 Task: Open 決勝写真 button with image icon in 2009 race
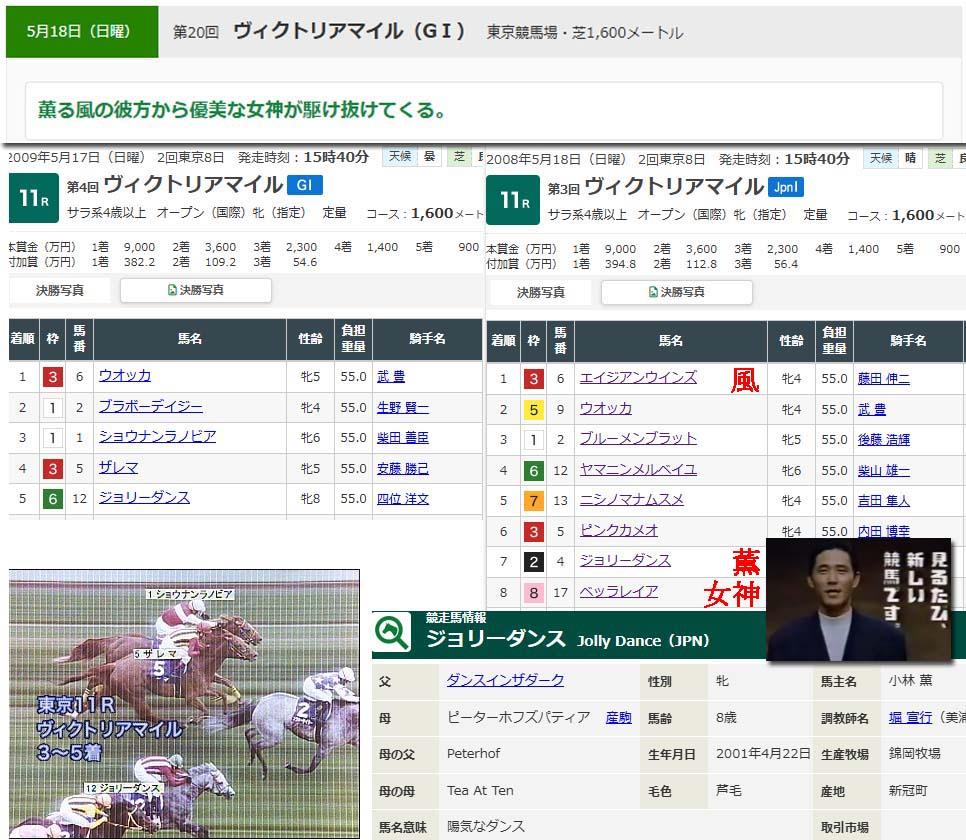pyautogui.click(x=196, y=290)
